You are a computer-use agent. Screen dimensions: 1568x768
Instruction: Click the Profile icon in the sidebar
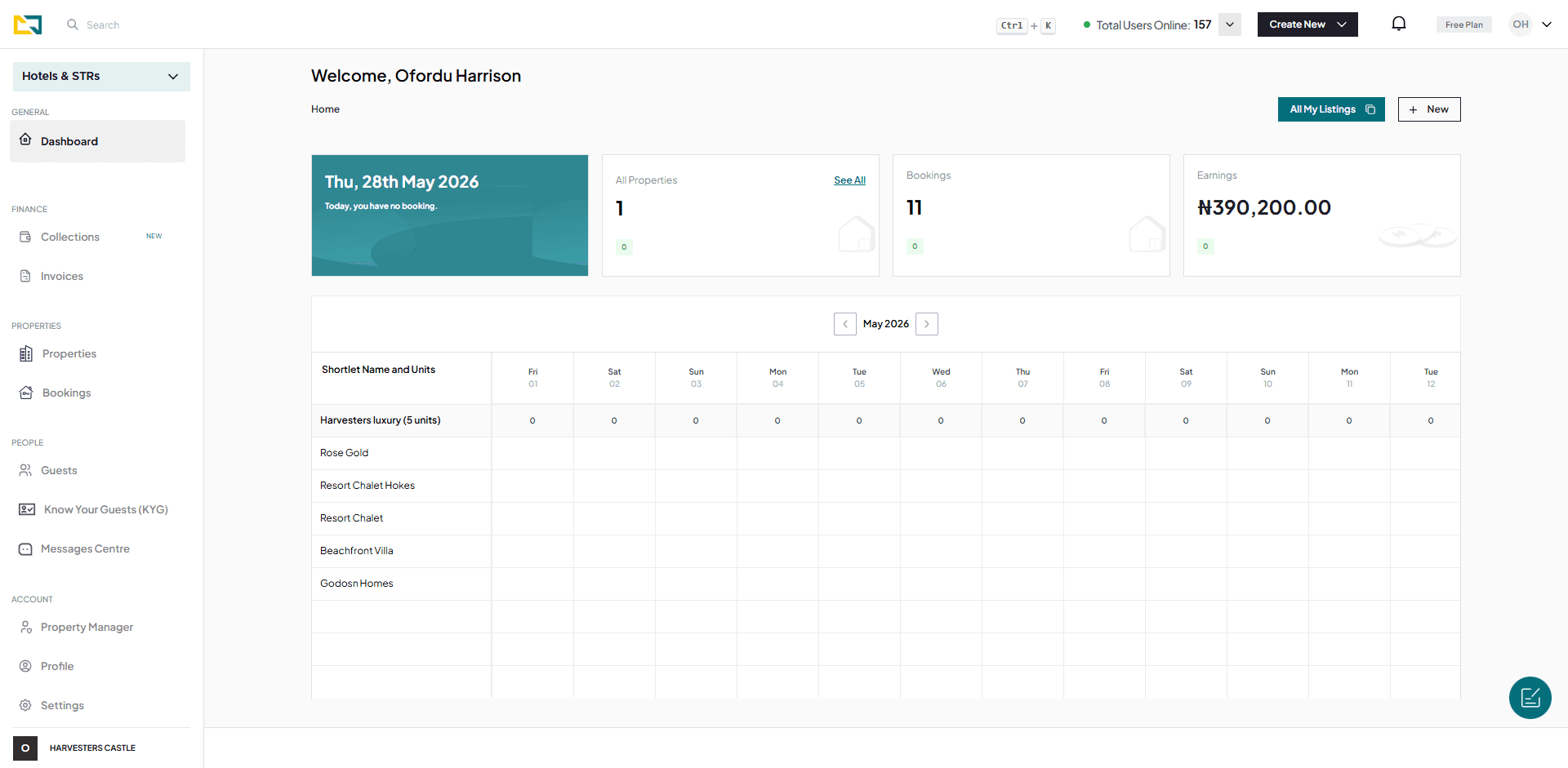click(25, 666)
